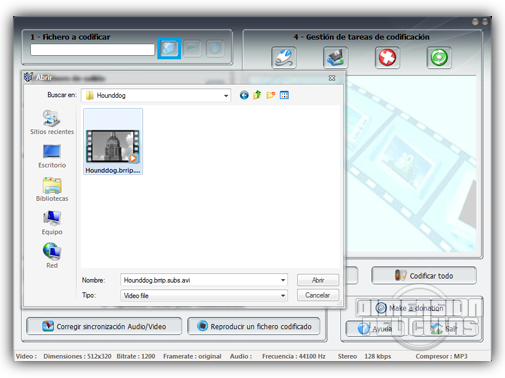Click the red cross delete task icon
Screen dimensions: 505x378
coord(387,58)
